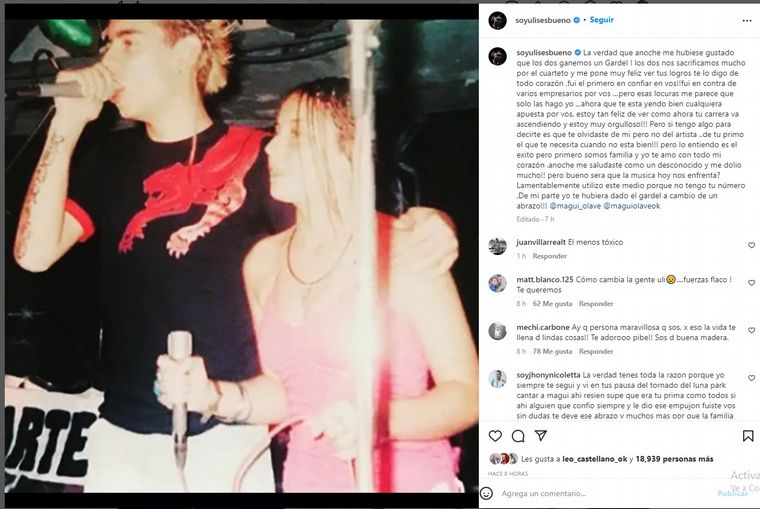The width and height of the screenshot is (760, 509).
Task: Reply to juanvillarrealt's comment with Responder
Action: coord(550,256)
